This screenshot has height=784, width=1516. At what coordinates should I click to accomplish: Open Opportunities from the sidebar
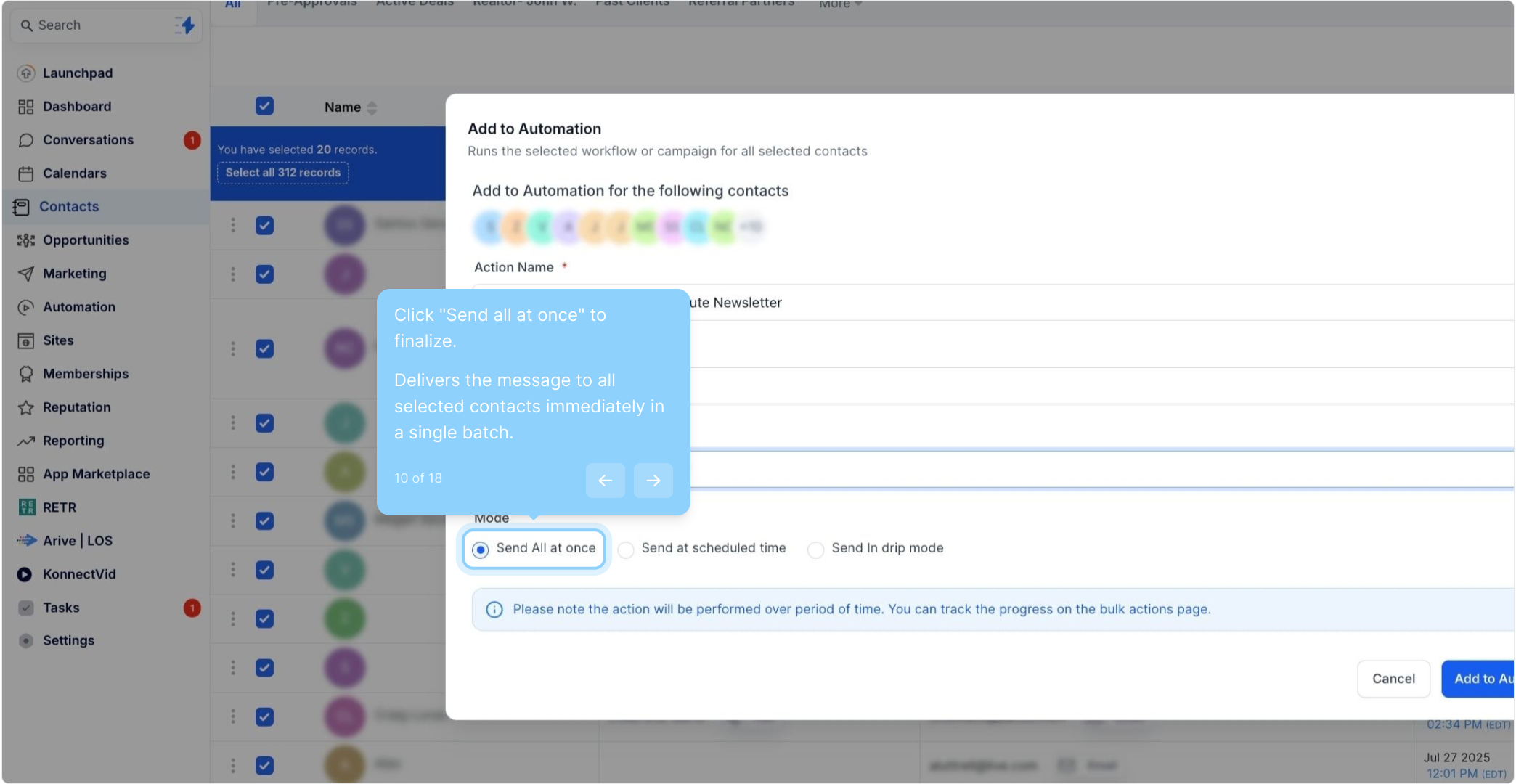click(85, 240)
